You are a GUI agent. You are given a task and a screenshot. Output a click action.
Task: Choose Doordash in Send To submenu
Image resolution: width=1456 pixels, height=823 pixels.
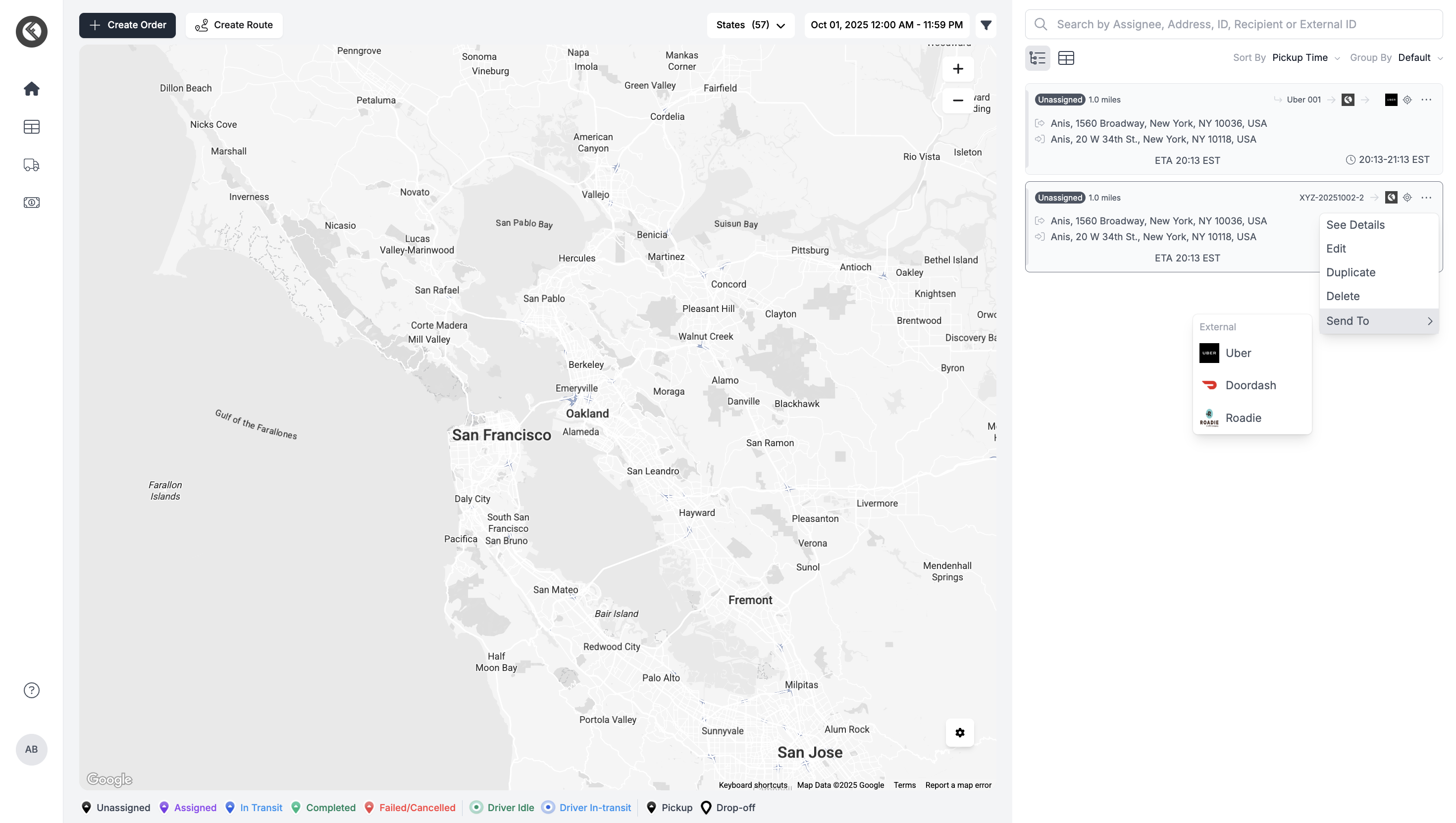(1250, 385)
